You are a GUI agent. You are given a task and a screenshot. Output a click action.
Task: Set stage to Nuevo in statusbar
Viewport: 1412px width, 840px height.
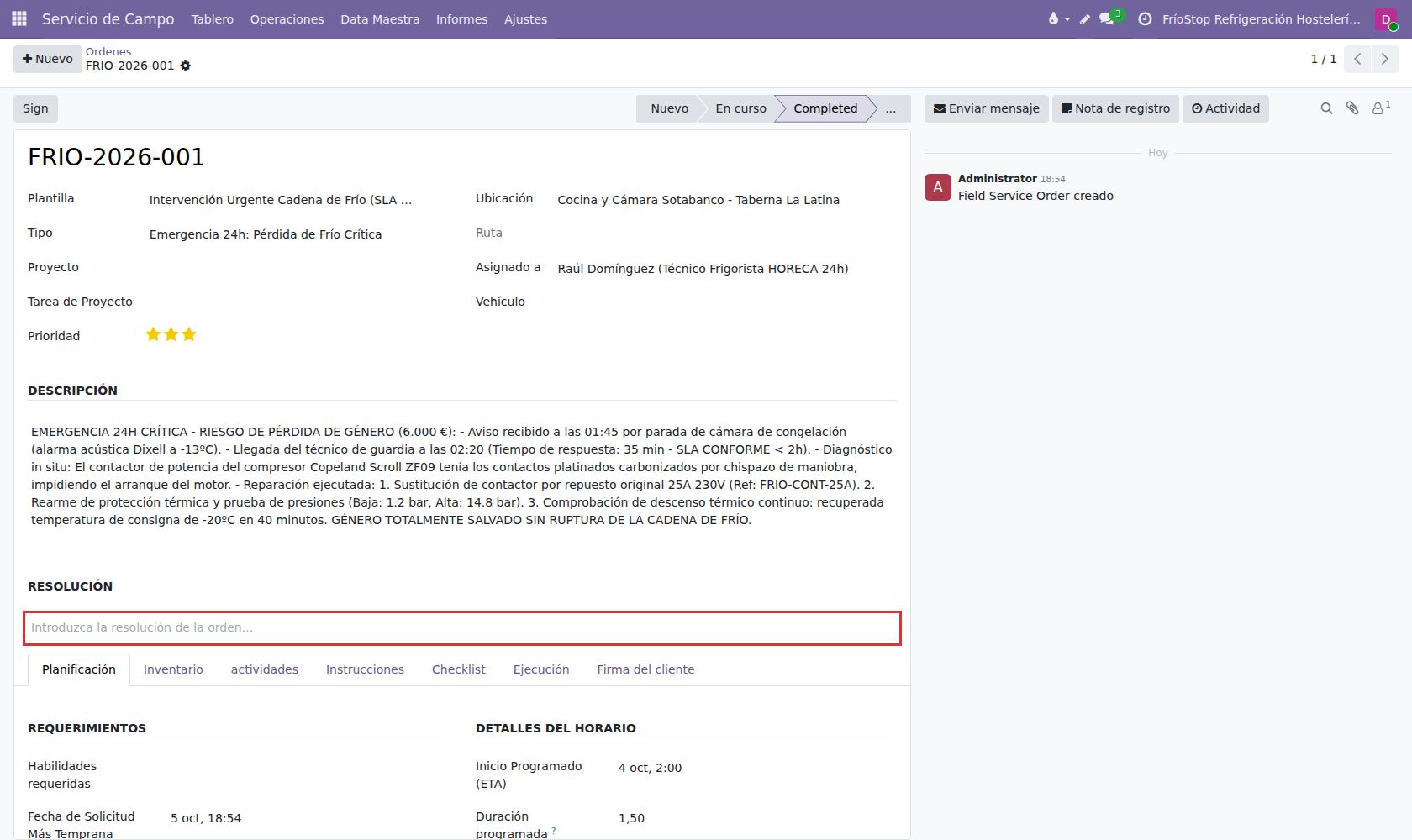(669, 108)
